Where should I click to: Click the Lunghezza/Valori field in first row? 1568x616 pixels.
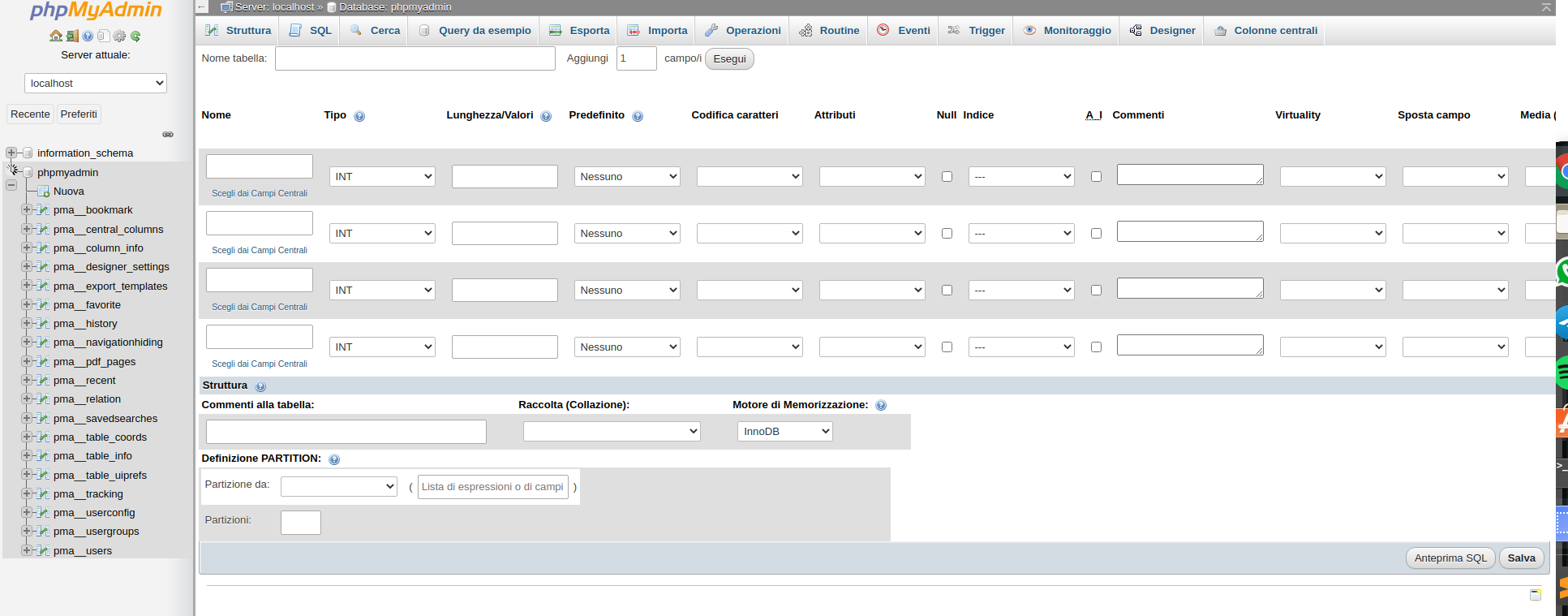click(505, 176)
